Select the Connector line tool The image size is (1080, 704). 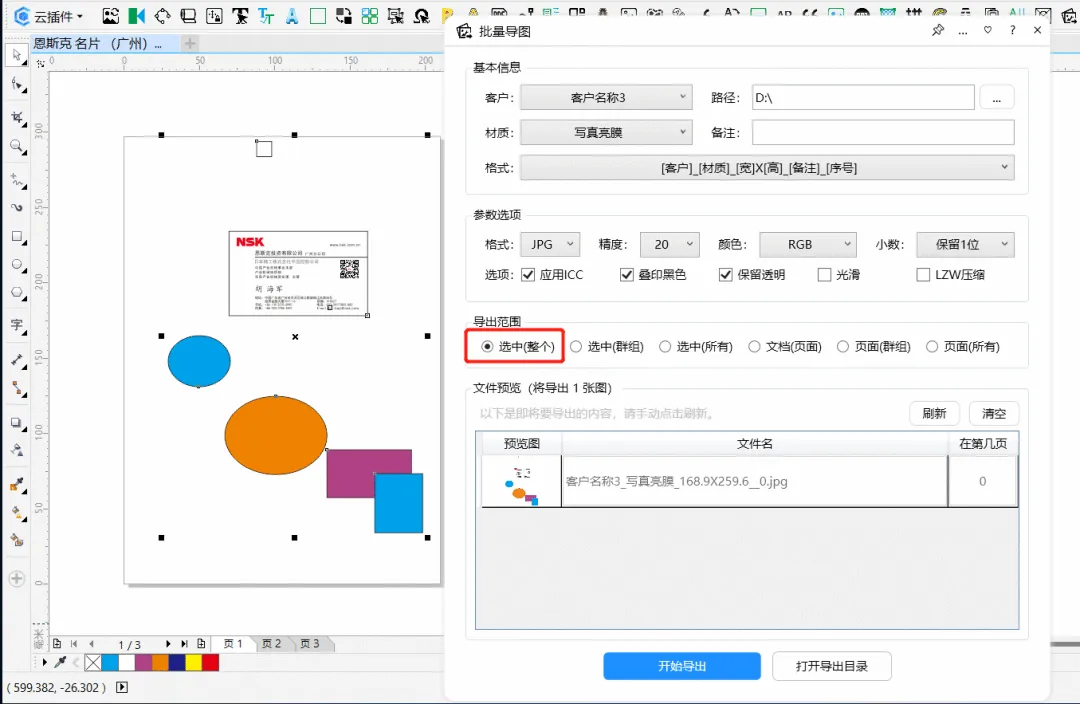(17, 389)
